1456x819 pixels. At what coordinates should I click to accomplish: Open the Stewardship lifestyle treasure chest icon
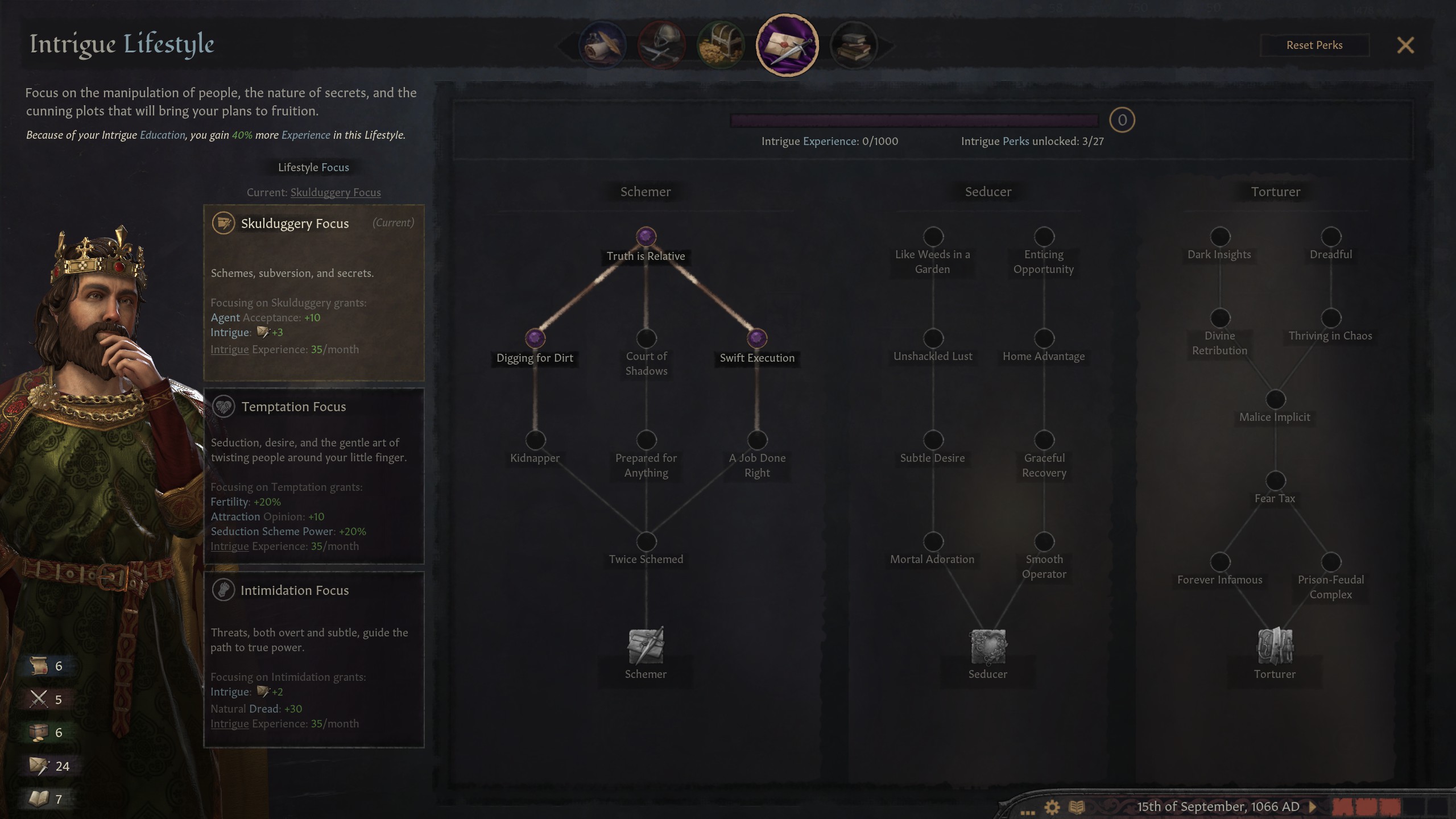(x=721, y=45)
